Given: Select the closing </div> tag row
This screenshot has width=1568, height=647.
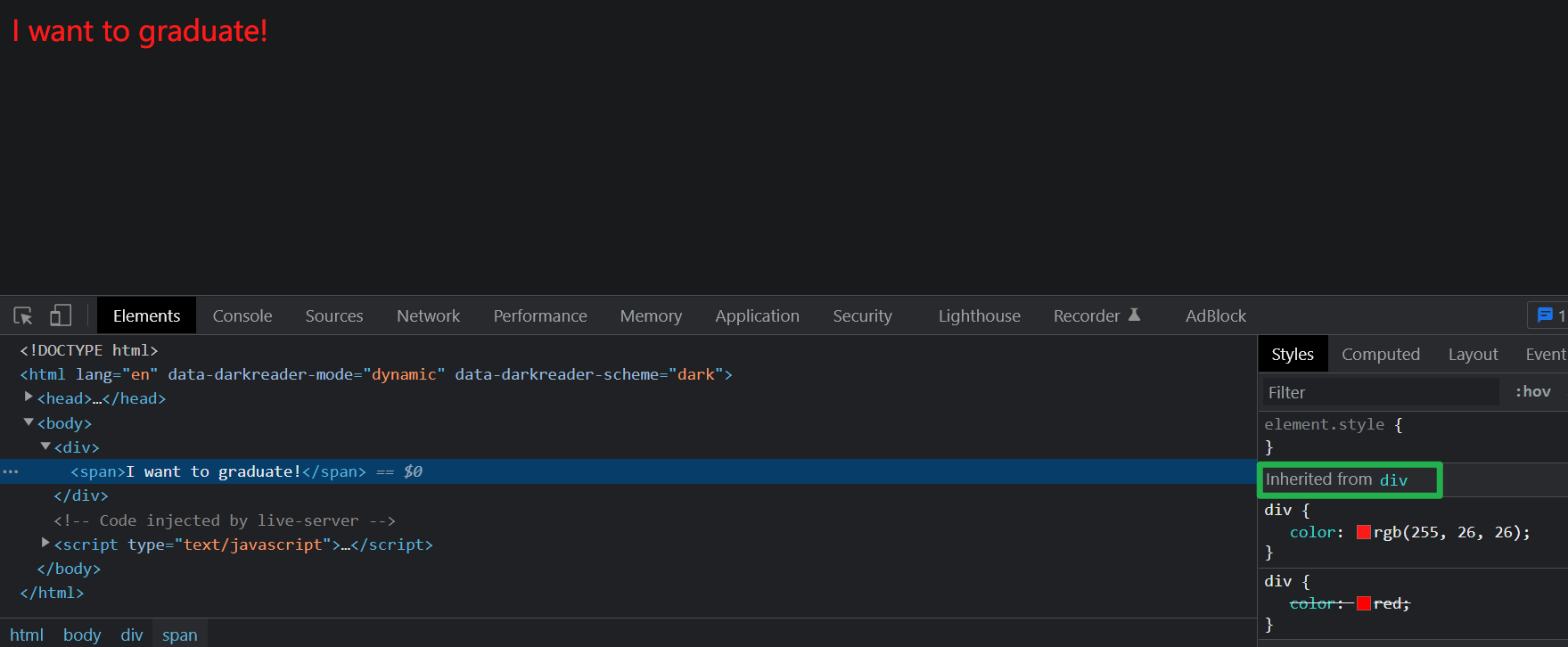Looking at the screenshot, I should tap(81, 495).
